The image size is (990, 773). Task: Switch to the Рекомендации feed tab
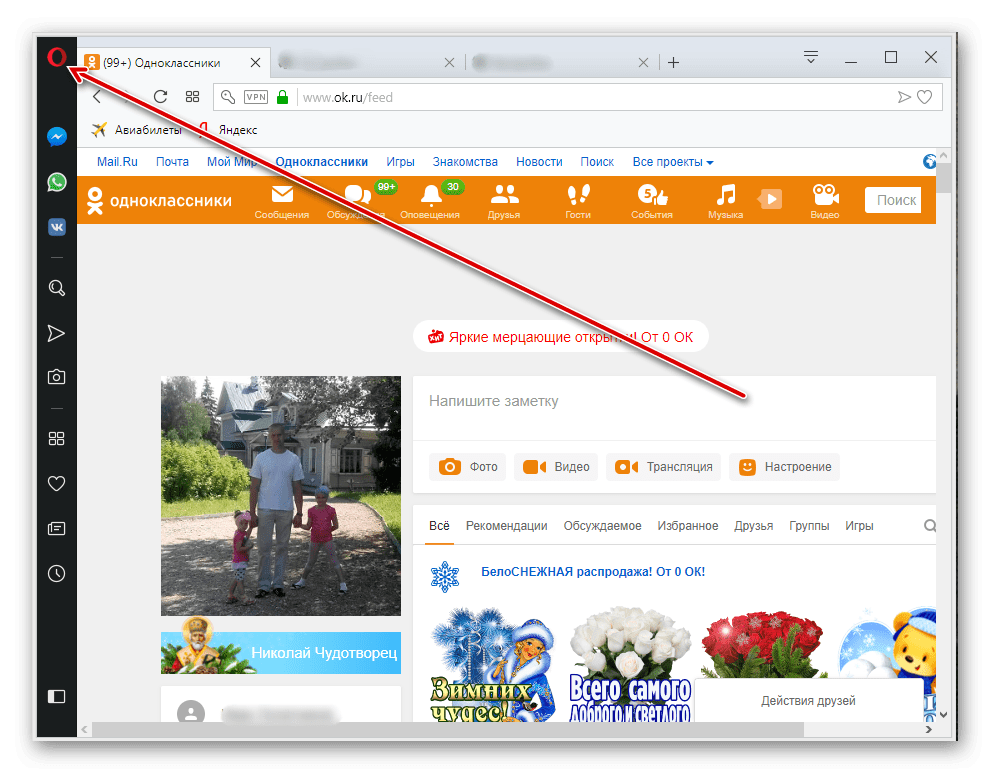pyautogui.click(x=506, y=525)
